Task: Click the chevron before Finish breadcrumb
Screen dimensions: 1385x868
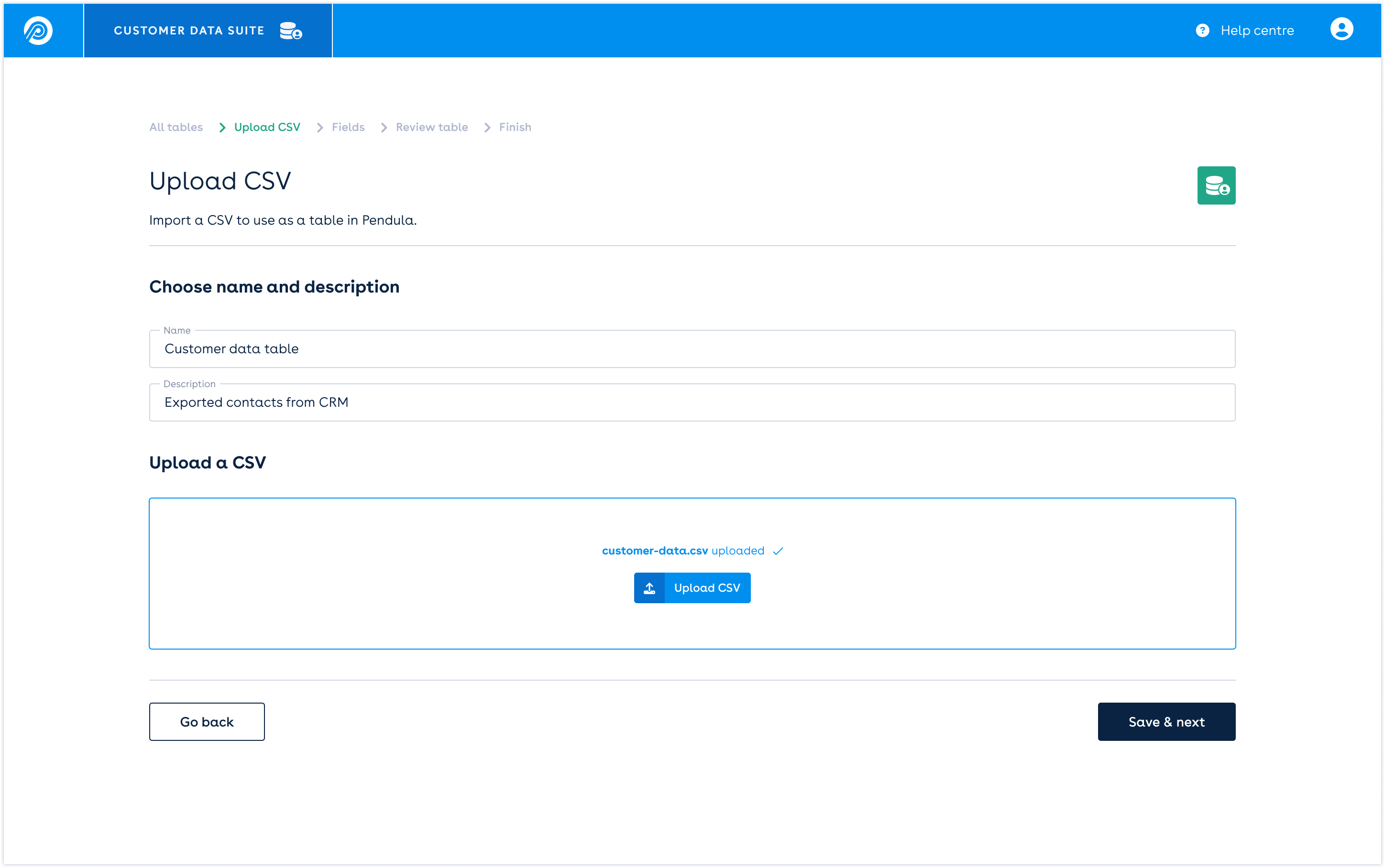Action: 487,128
